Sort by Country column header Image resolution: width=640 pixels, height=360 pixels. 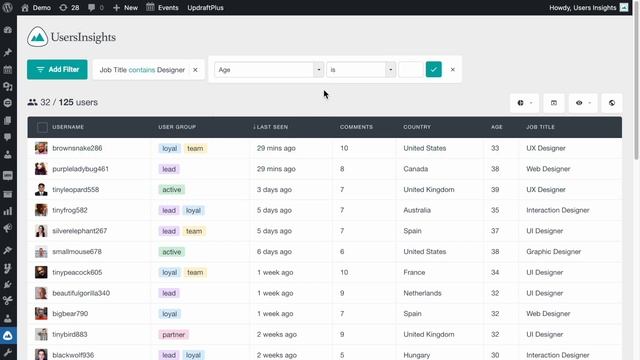(417, 127)
